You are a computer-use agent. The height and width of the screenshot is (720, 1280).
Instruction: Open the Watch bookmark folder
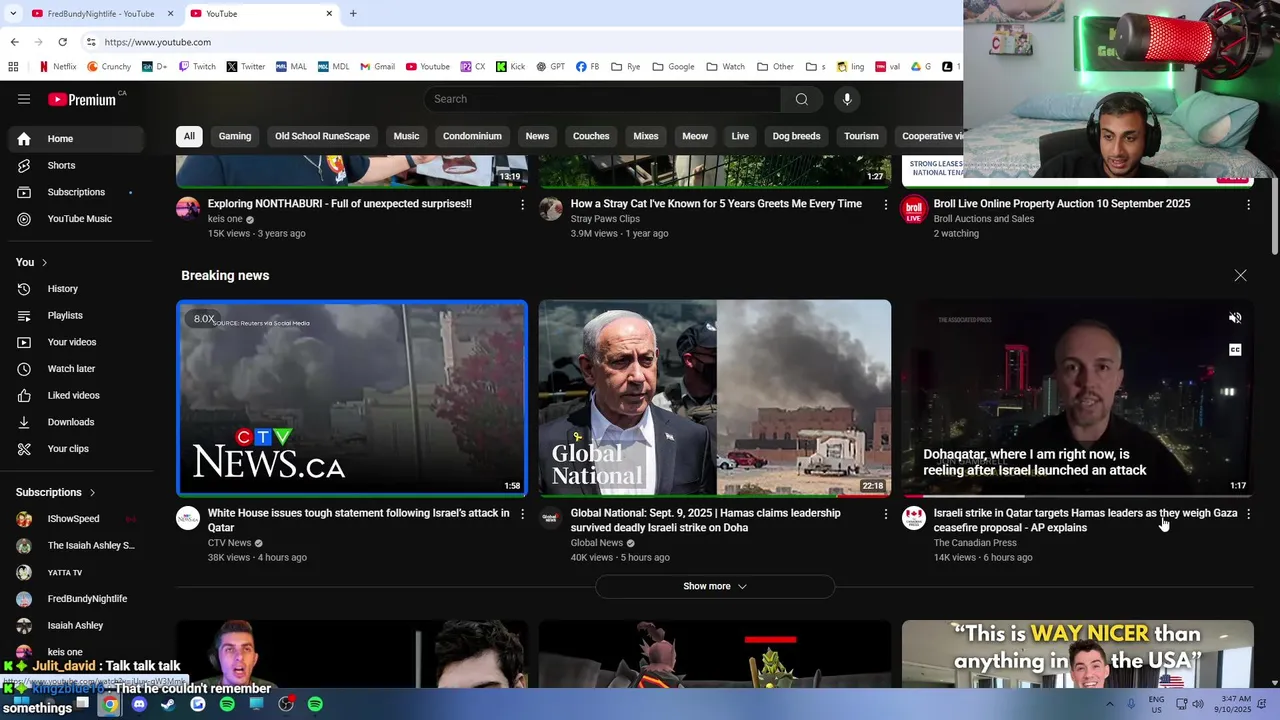click(x=725, y=67)
